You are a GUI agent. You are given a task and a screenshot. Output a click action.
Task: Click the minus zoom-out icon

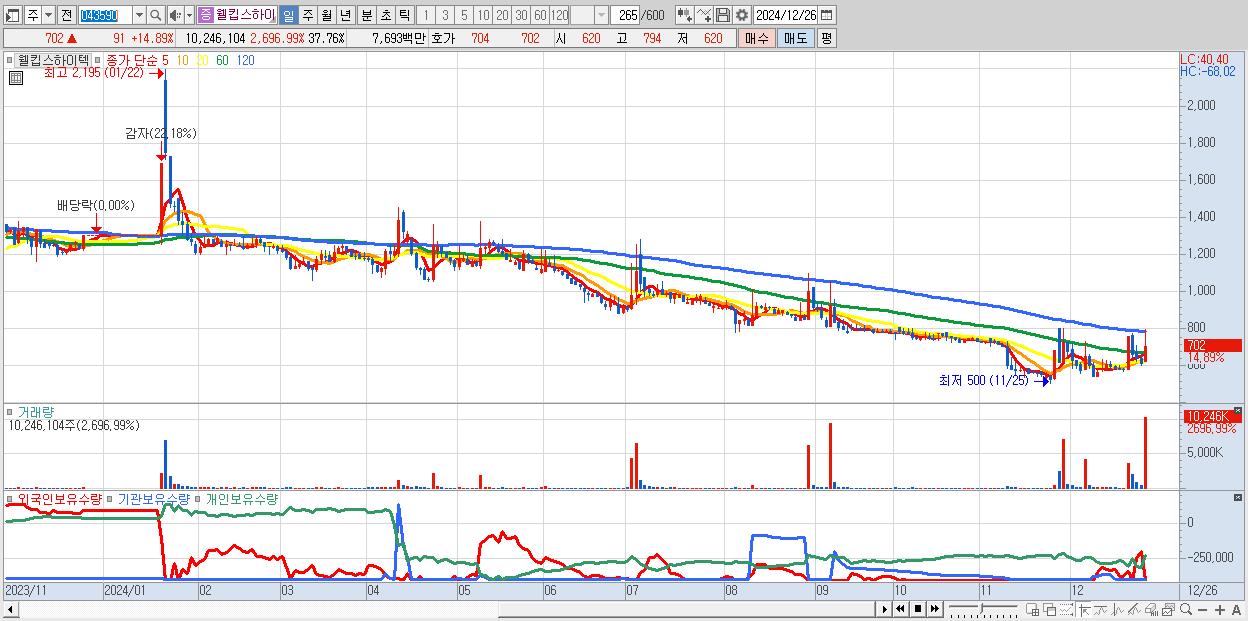point(1203,610)
